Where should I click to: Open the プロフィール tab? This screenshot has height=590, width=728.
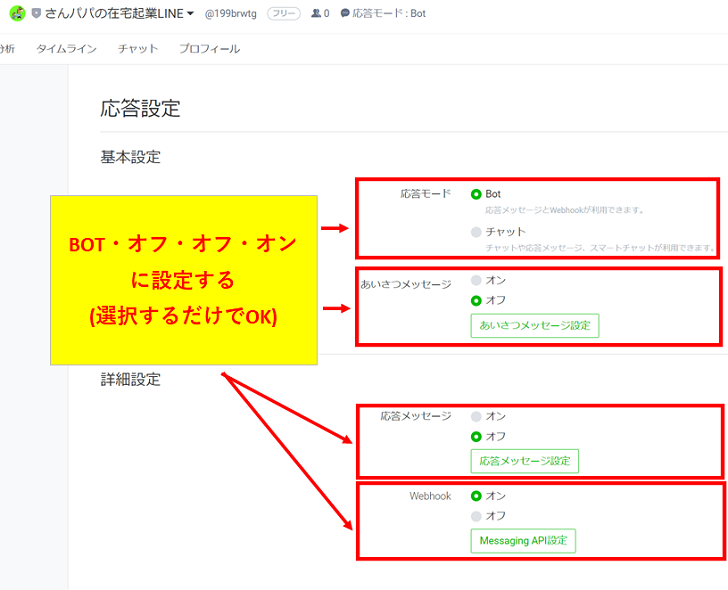pos(209,49)
